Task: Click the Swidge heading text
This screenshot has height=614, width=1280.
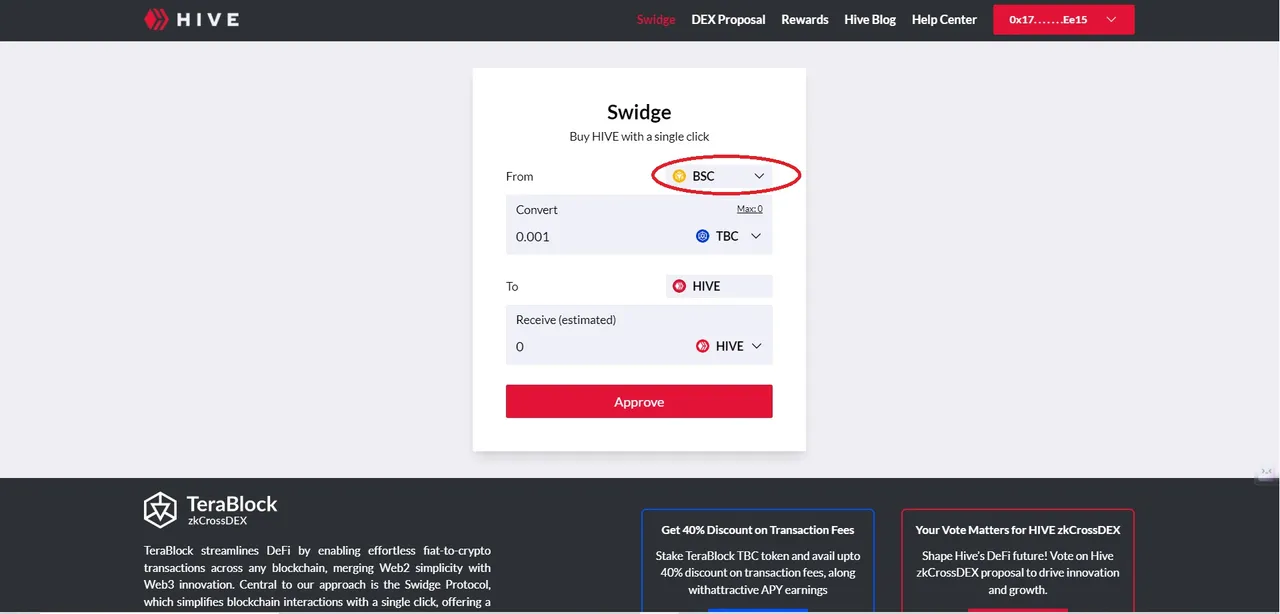Action: click(639, 112)
